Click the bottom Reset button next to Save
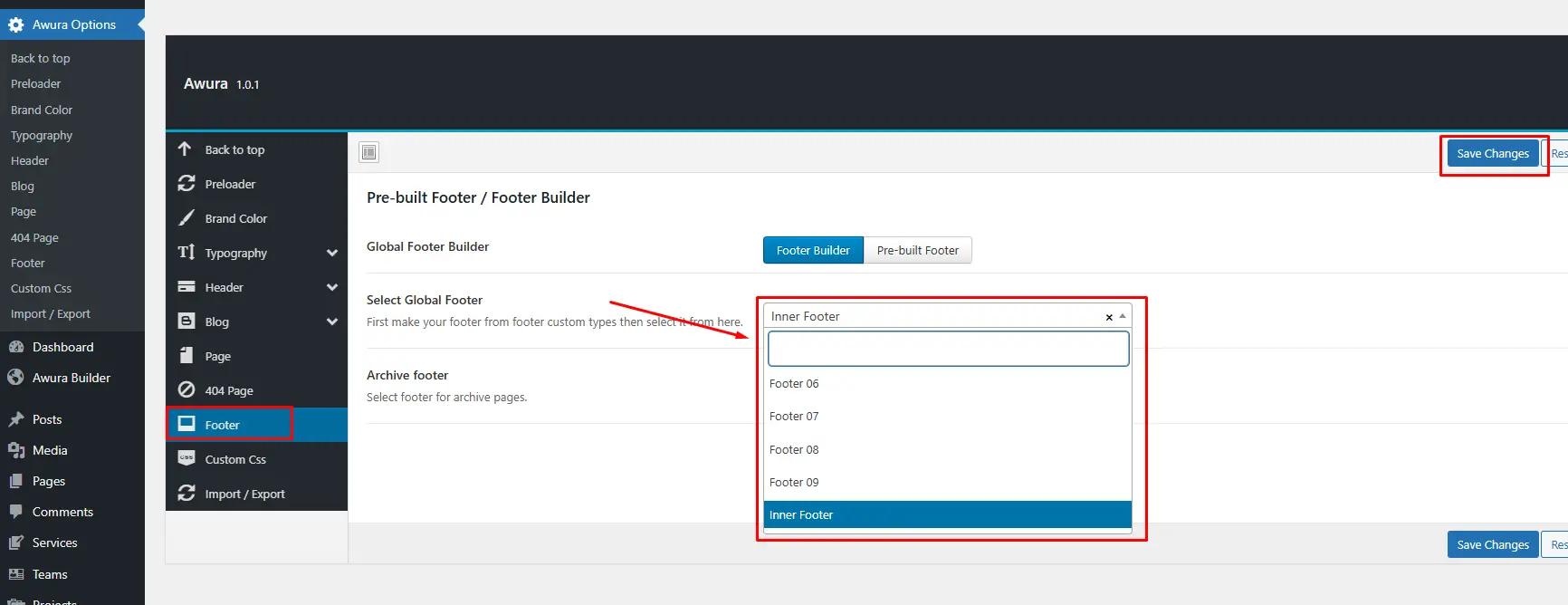This screenshot has height=605, width=1568. [x=1555, y=544]
